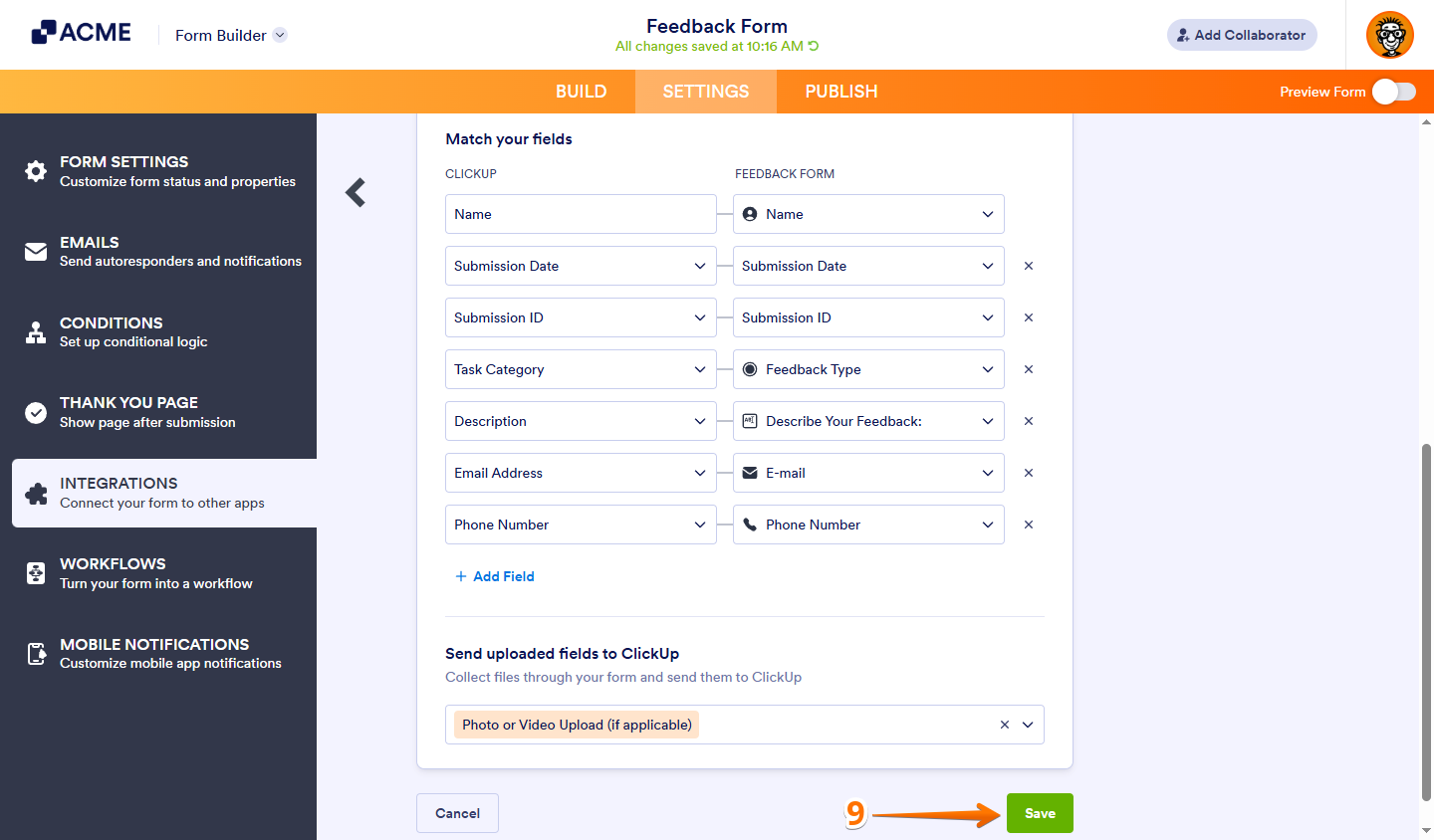Switch to the BUILD tab

581,91
